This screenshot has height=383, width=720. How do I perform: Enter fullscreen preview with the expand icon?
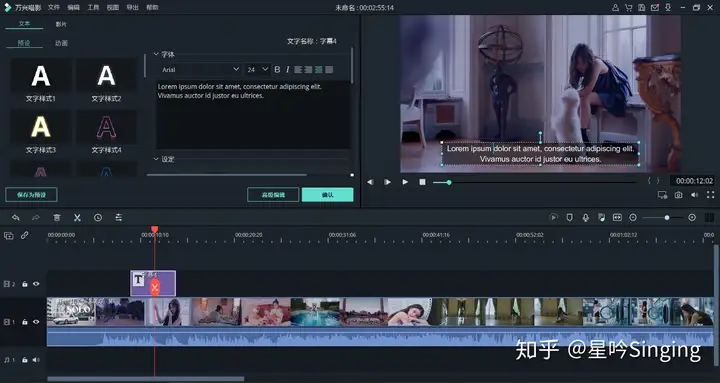[x=710, y=195]
